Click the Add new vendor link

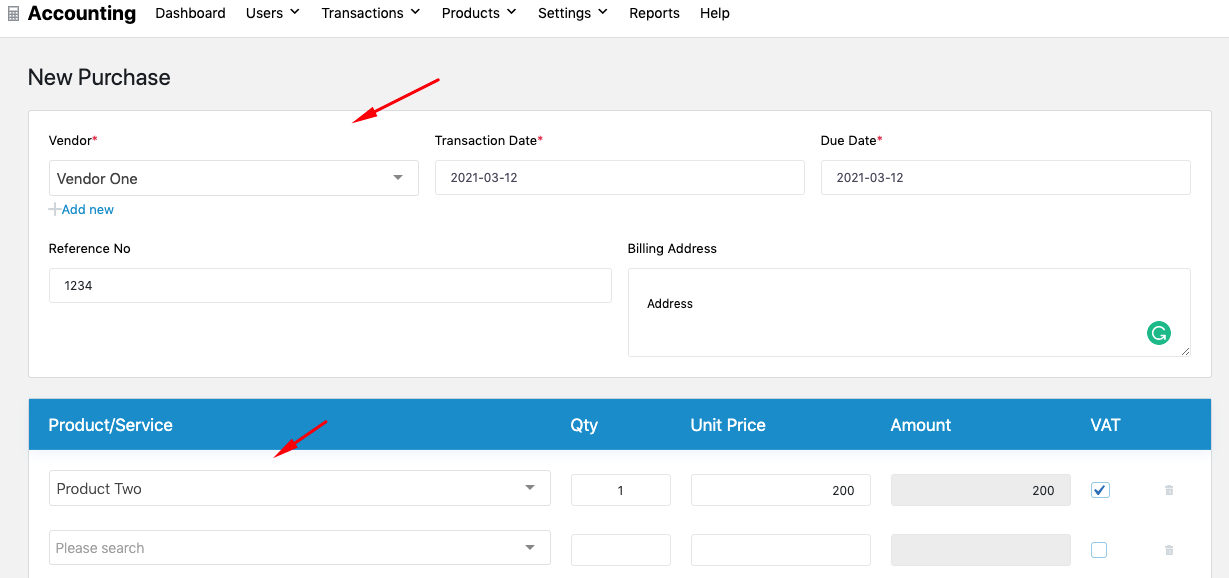[x=87, y=209]
